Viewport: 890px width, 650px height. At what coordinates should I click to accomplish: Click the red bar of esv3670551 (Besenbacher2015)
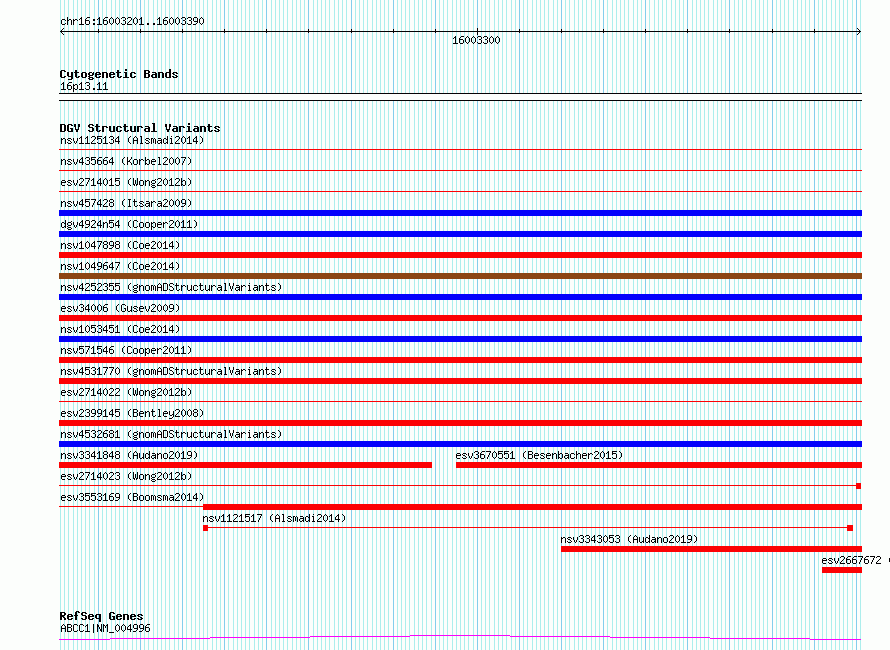[x=659, y=465]
